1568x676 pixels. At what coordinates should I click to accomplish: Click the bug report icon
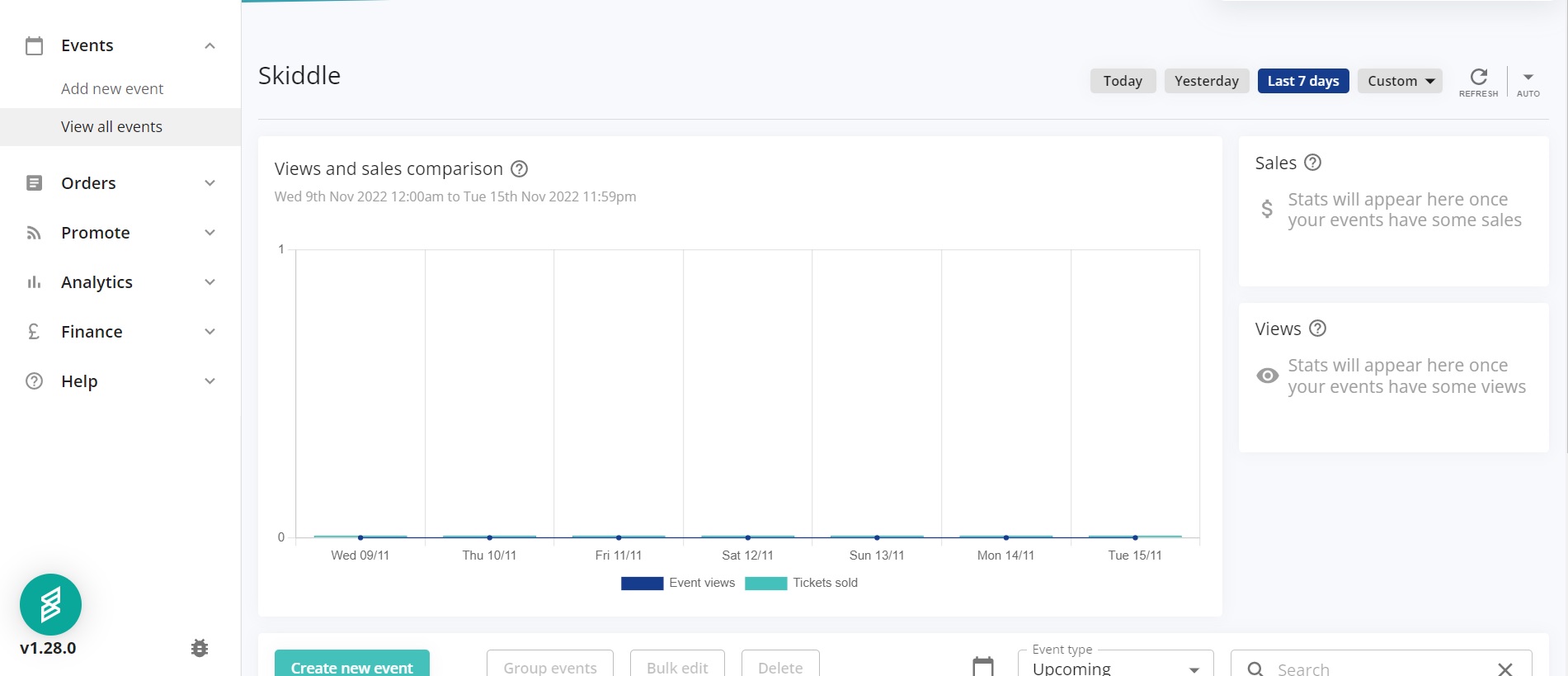coord(200,648)
